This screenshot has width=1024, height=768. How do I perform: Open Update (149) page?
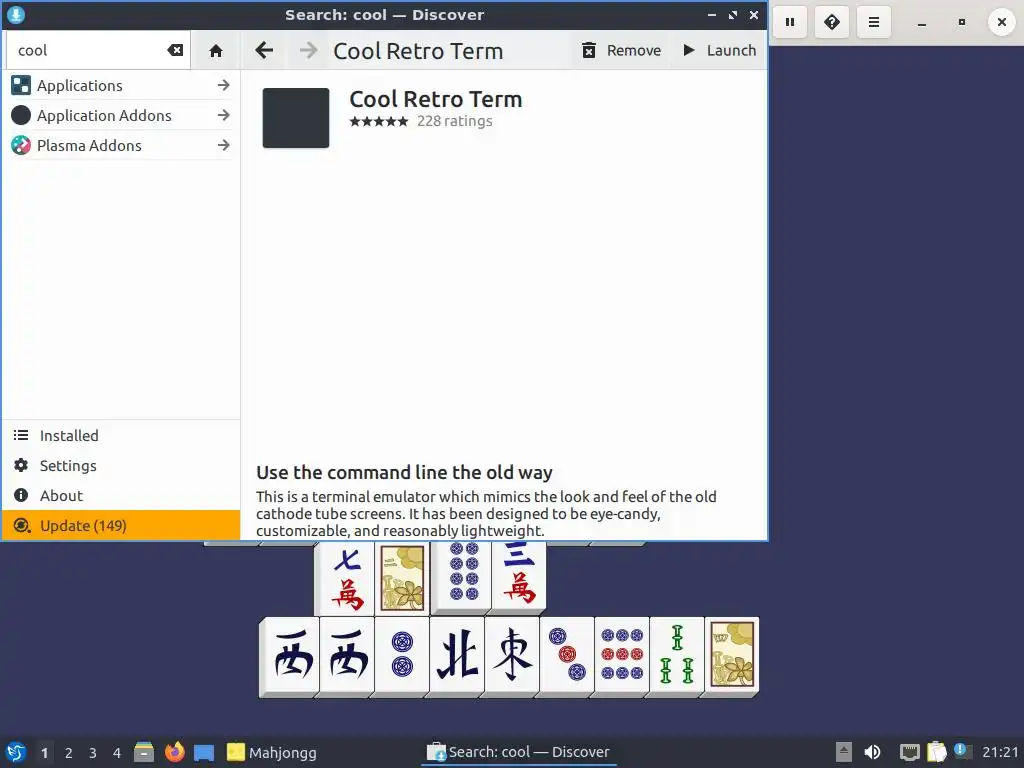pyautogui.click(x=121, y=526)
